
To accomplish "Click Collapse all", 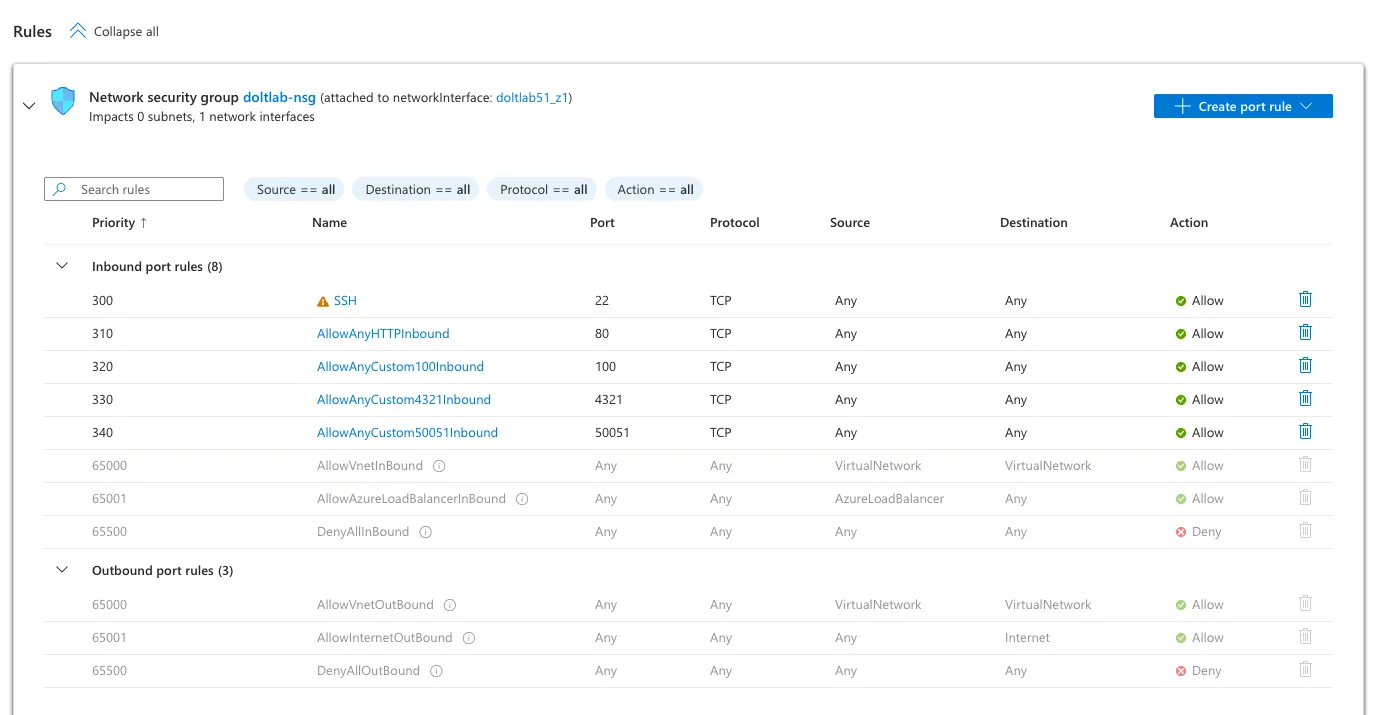I will [x=114, y=31].
